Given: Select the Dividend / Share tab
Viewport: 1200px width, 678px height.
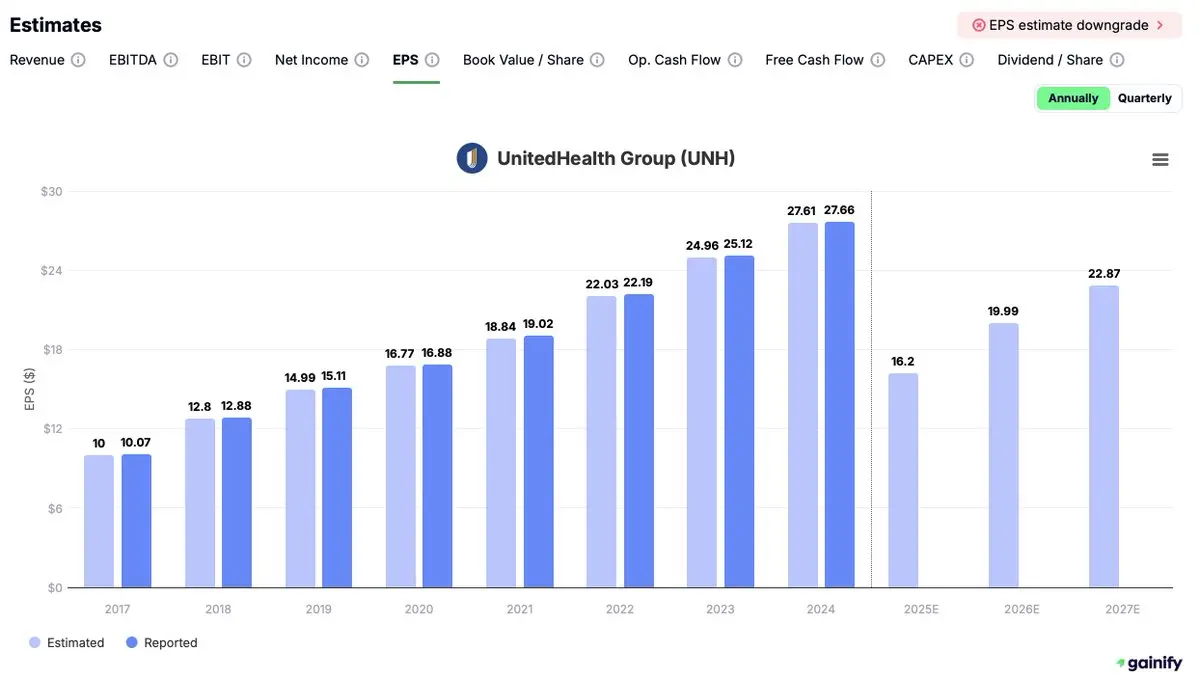Looking at the screenshot, I should pyautogui.click(x=1050, y=60).
